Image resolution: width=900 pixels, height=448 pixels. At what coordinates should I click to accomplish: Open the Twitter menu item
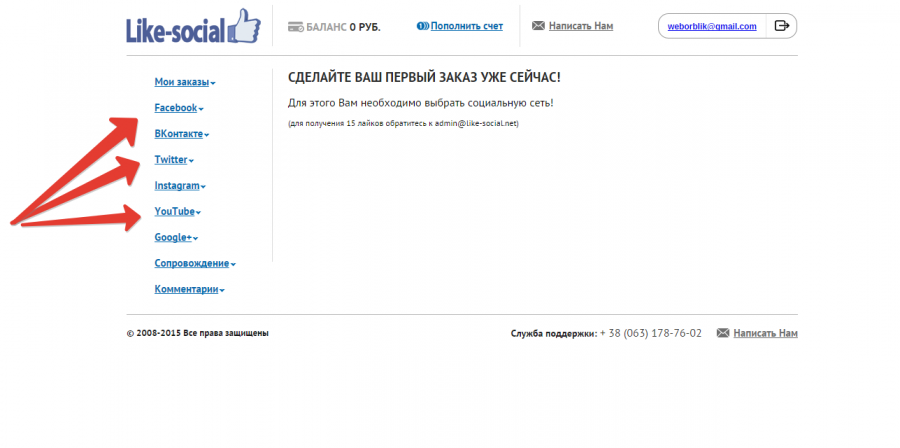[170, 160]
